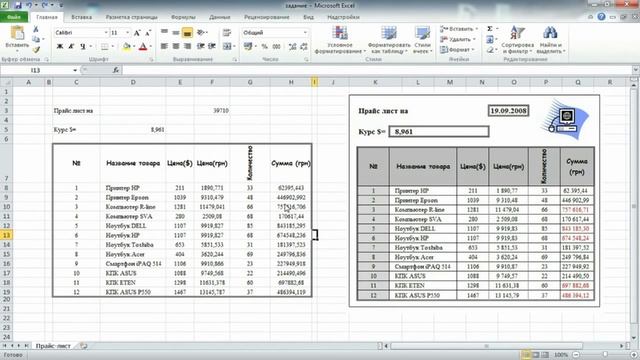Click the Increase Font Size icon
This screenshot has height=360, width=640.
click(x=137, y=33)
